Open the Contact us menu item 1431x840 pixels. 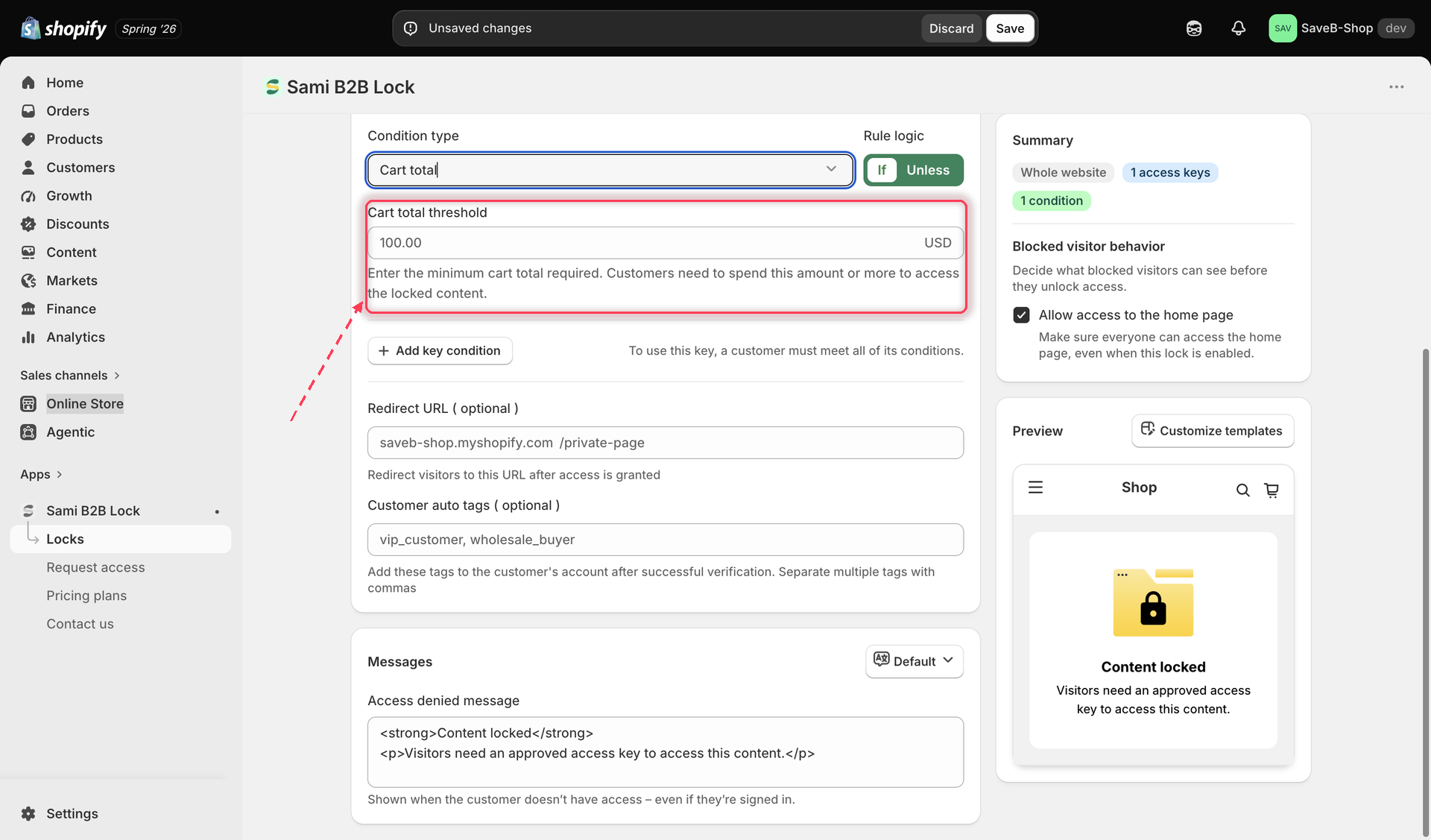pos(80,625)
